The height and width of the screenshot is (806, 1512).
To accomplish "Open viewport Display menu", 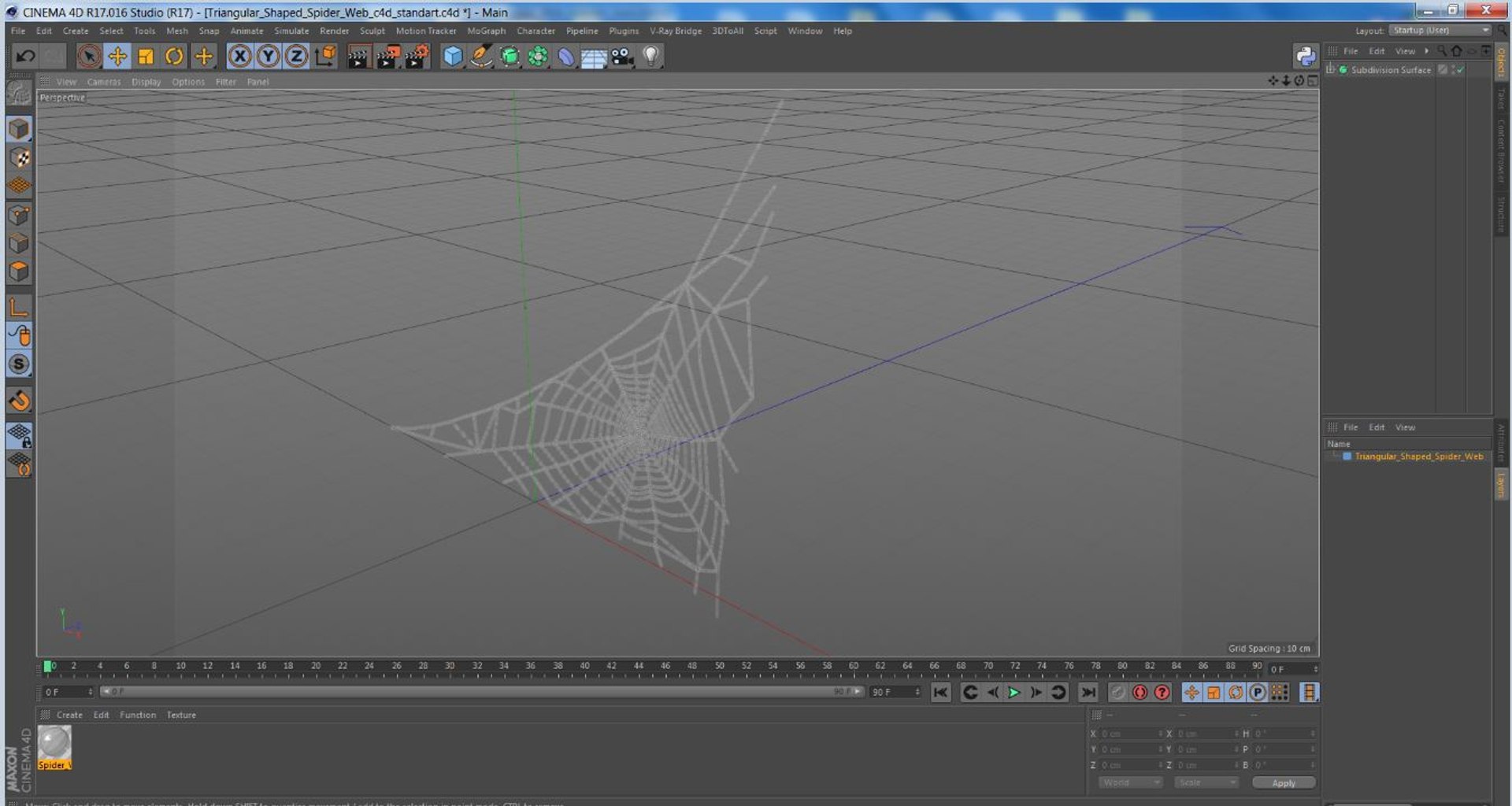I will click(x=146, y=82).
